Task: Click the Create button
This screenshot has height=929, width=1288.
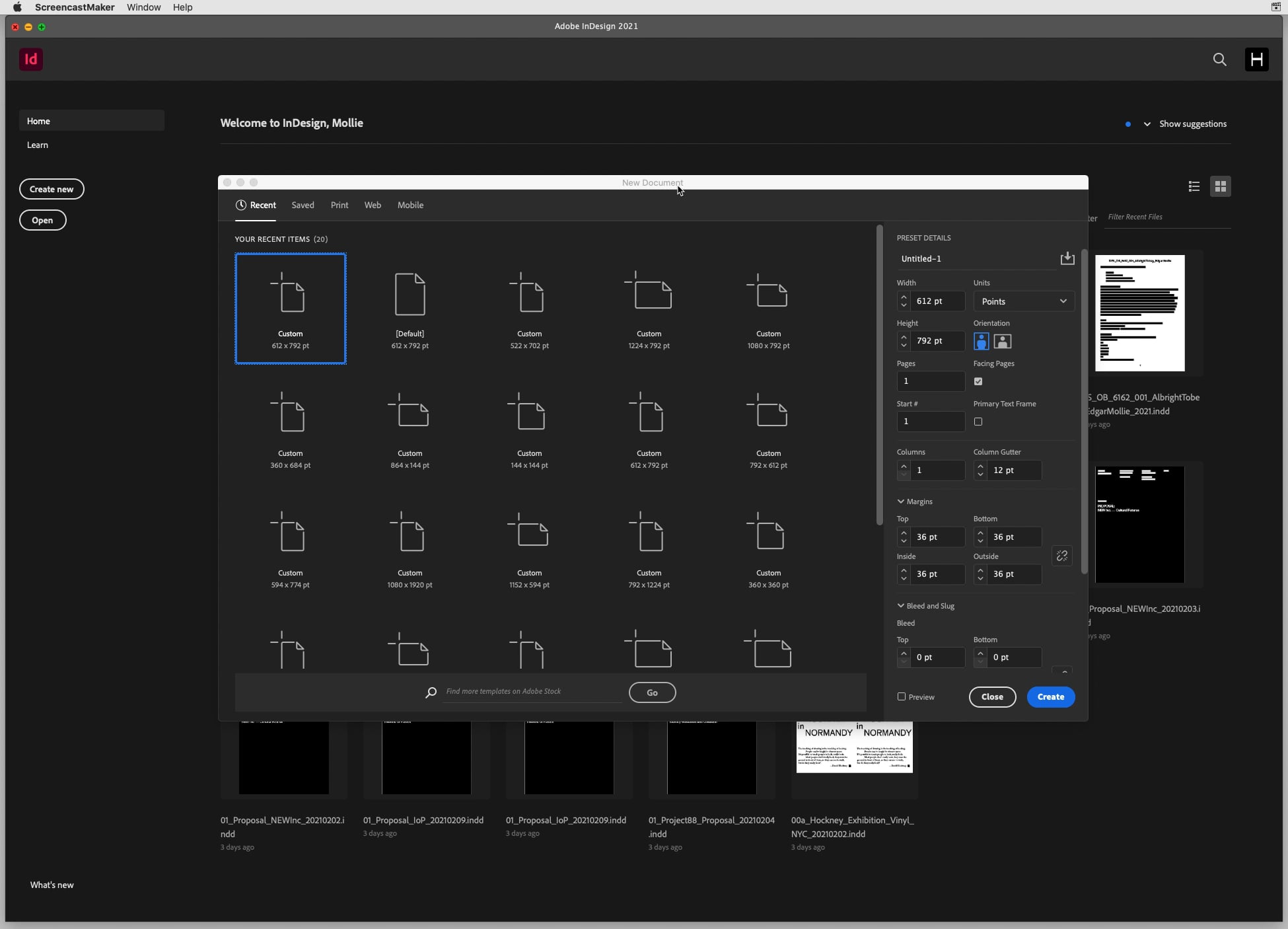Action: coord(1050,697)
